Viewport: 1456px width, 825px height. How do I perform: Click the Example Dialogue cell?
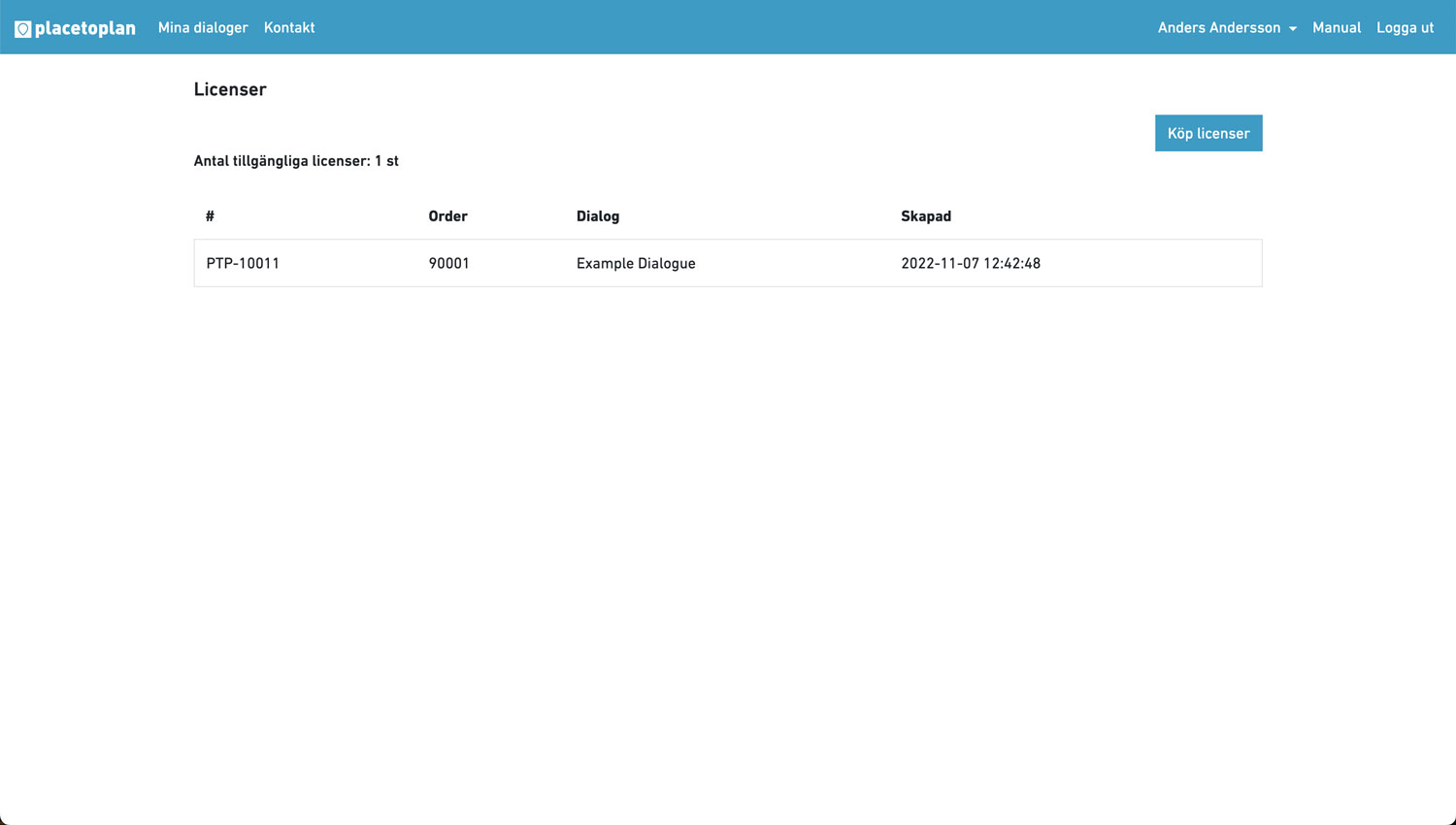[x=636, y=263]
